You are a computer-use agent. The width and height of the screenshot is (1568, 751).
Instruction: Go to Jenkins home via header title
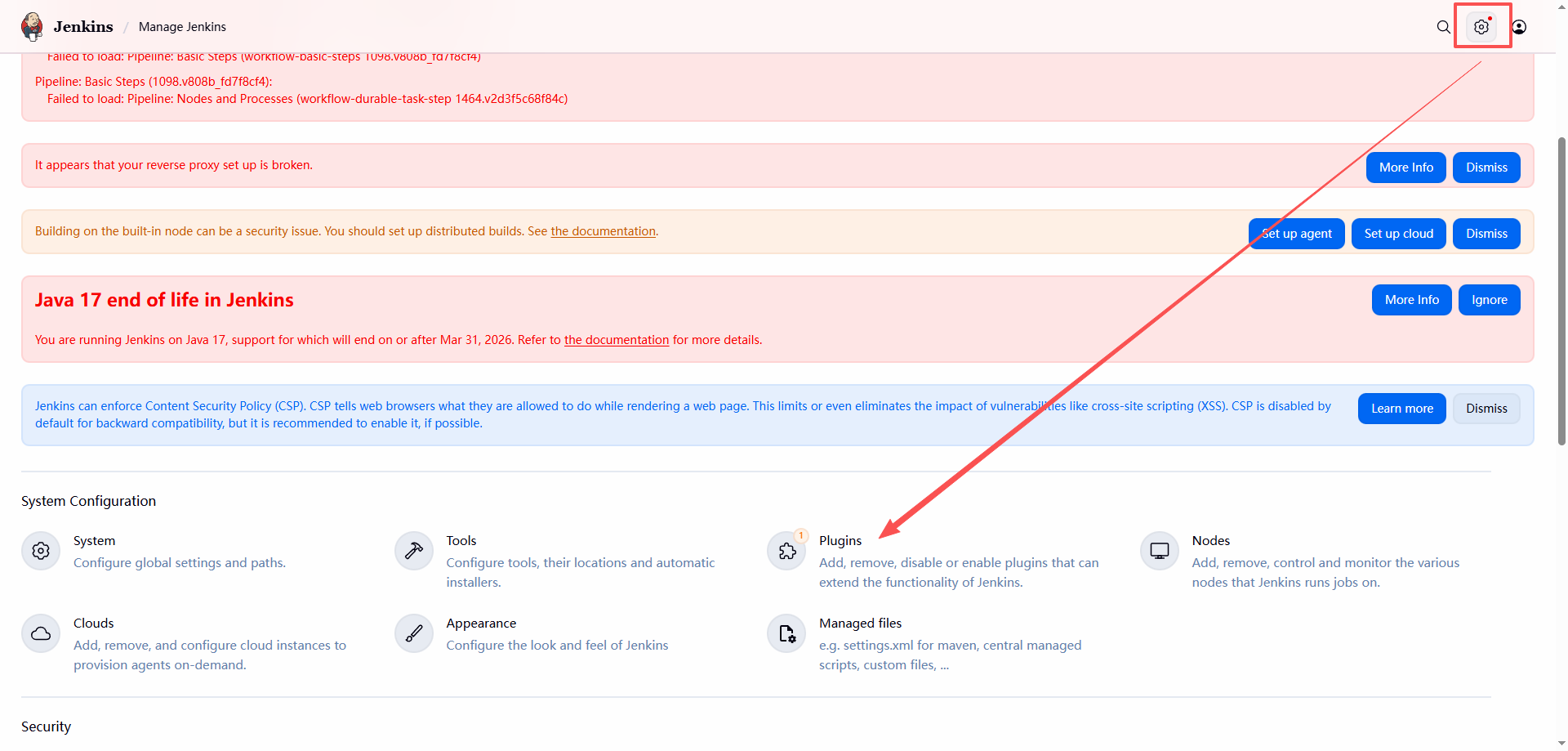click(83, 27)
